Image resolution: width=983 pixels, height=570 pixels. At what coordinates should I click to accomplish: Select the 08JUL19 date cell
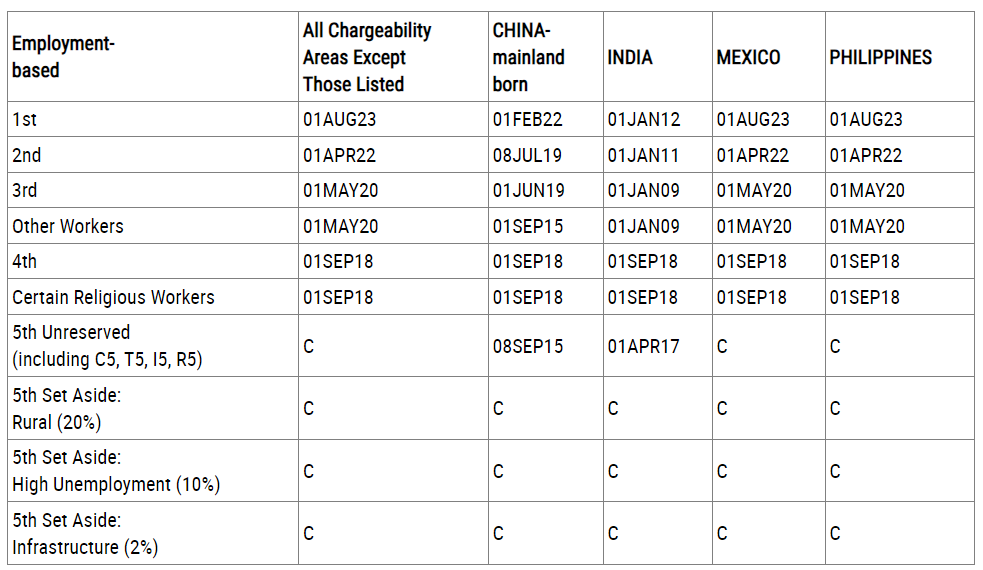pyautogui.click(x=527, y=155)
